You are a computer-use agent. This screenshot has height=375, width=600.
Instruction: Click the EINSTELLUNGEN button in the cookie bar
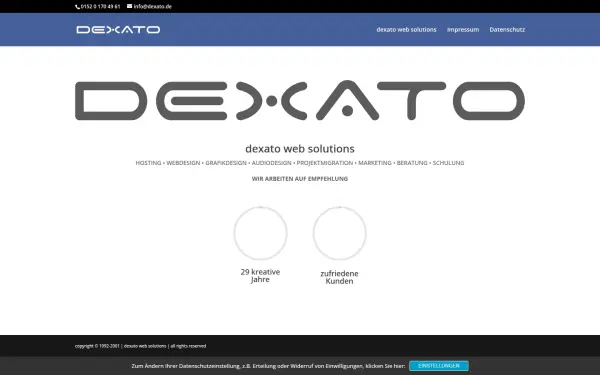coord(439,366)
